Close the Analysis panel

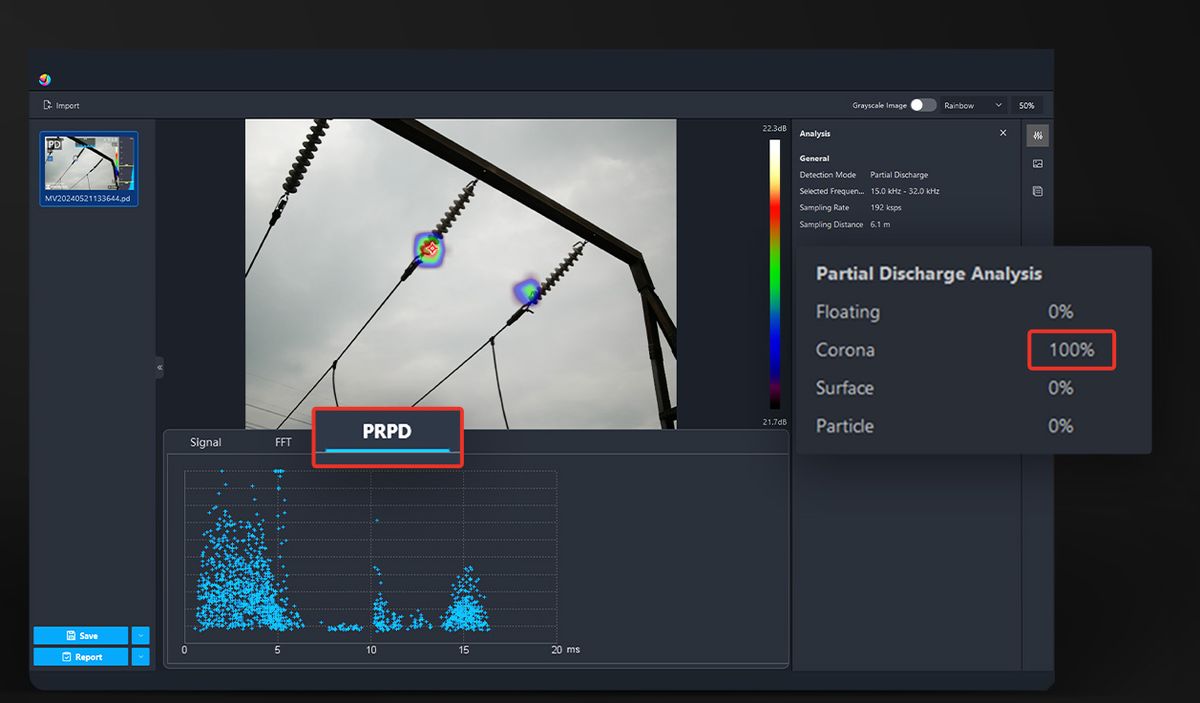click(1003, 133)
